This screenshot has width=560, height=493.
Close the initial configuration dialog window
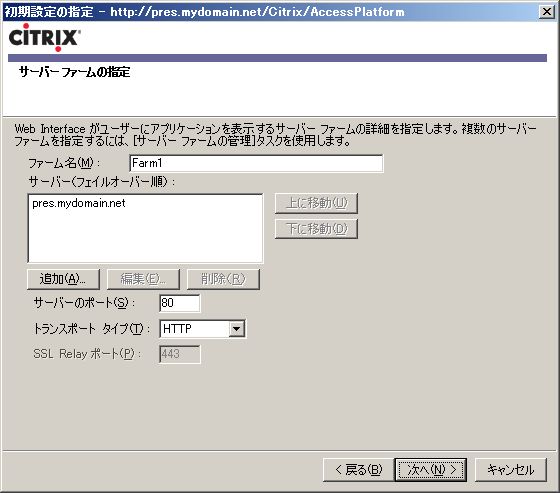(546, 12)
